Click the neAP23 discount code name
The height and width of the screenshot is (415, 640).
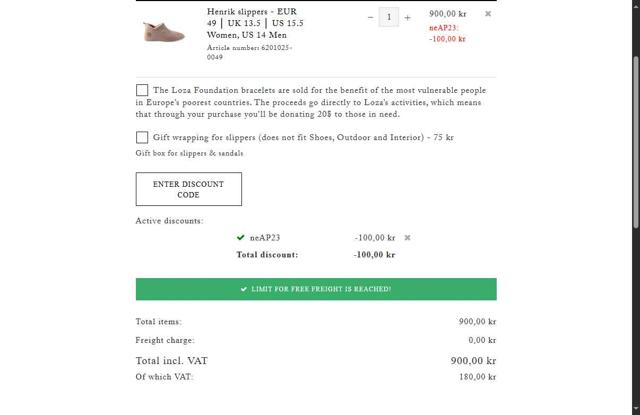tap(265, 238)
